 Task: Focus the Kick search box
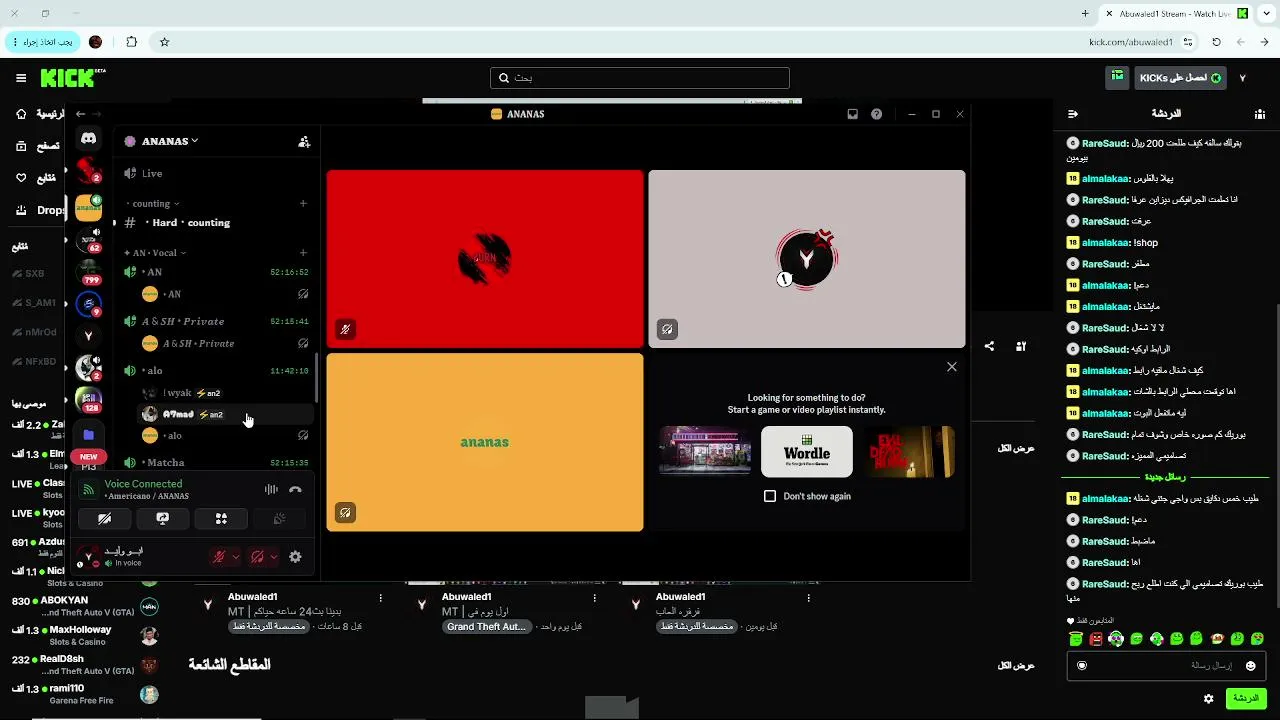coord(640,78)
